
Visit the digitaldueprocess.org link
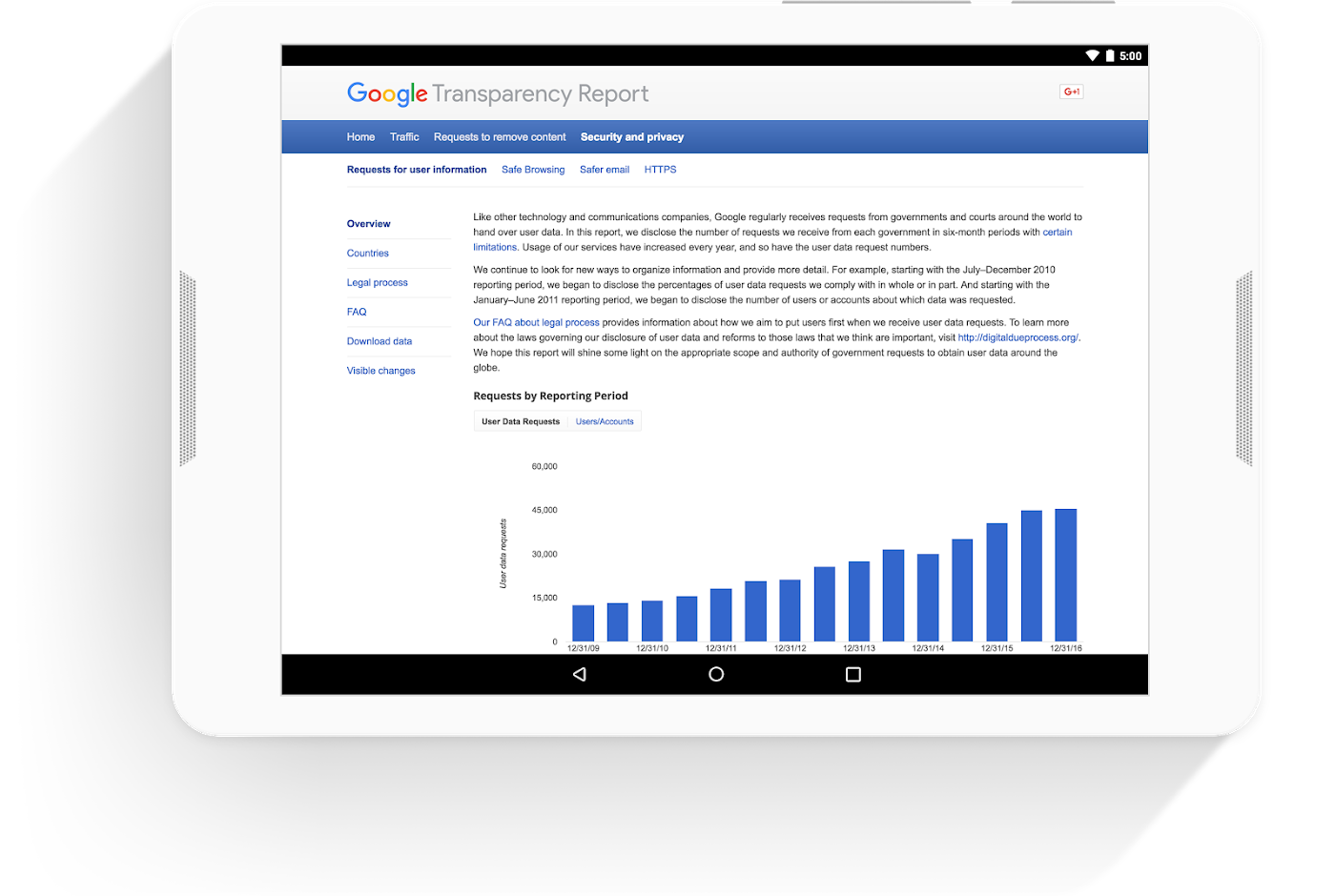tap(1018, 337)
